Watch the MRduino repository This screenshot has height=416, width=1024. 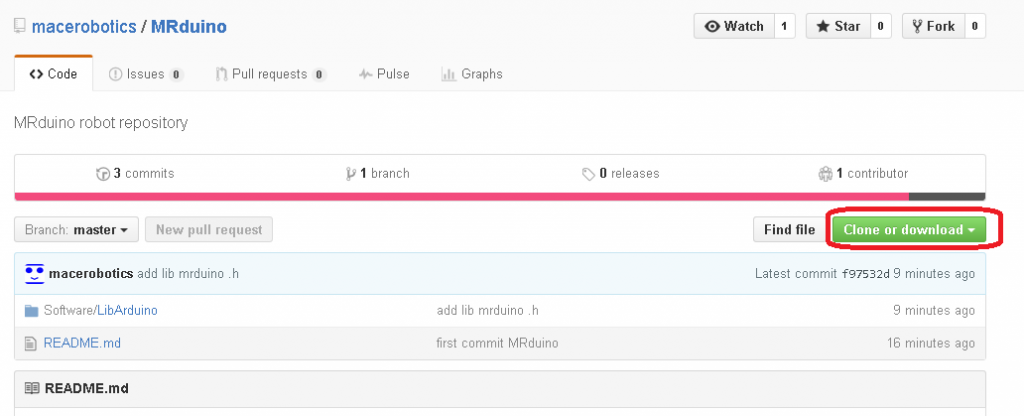click(735, 26)
